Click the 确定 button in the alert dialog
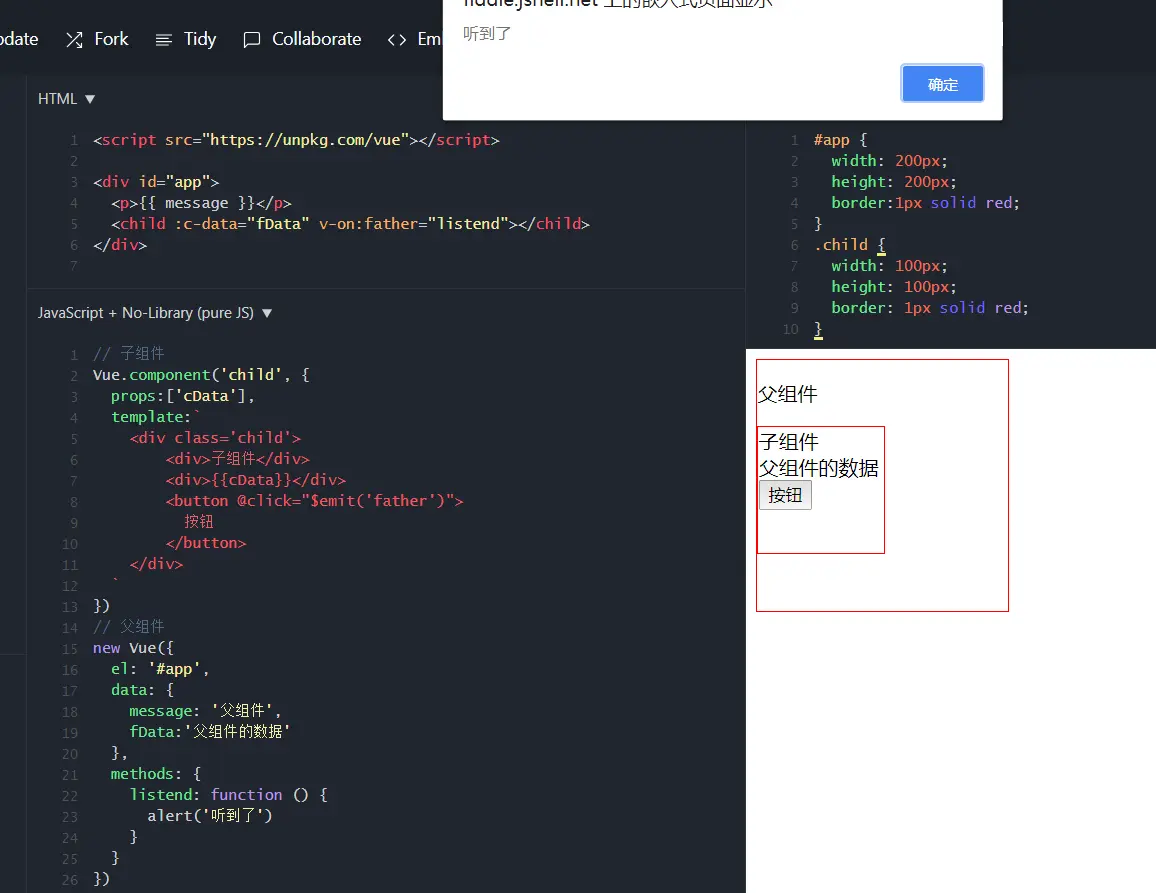The image size is (1156, 893). 942,83
